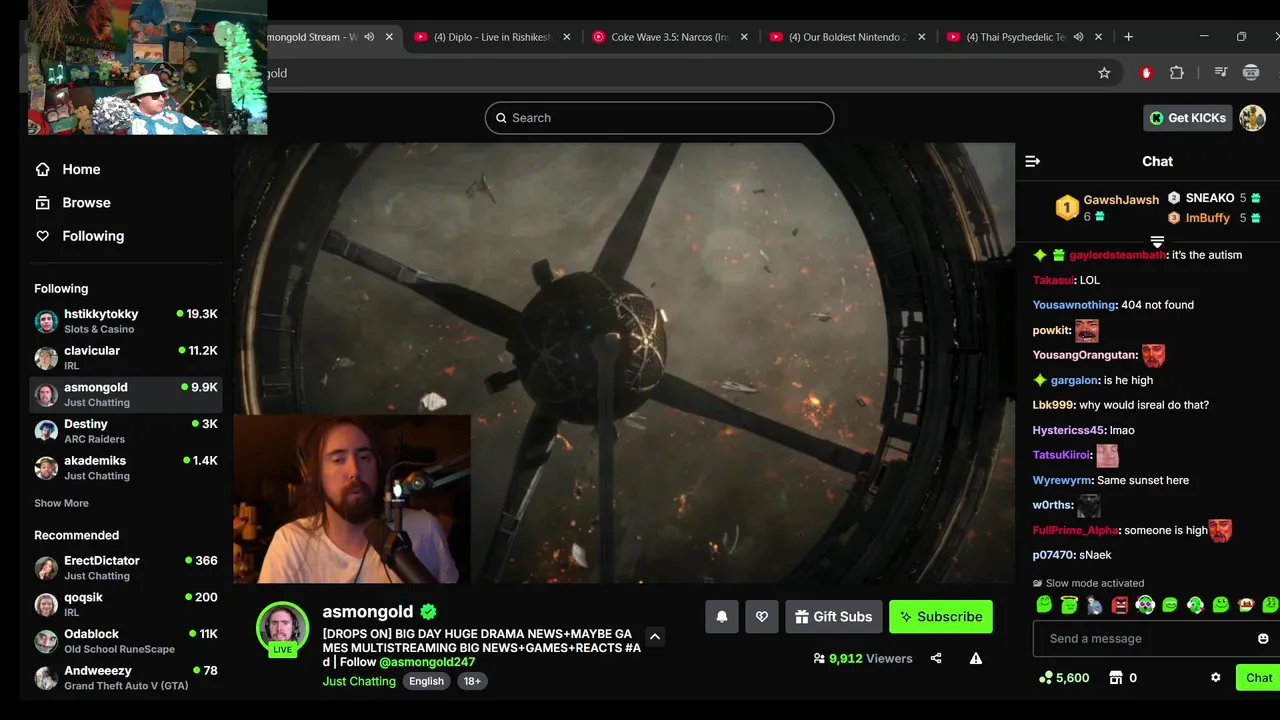Screen dimensions: 1280x720
Task: Open the Browse section
Action: pos(73,202)
